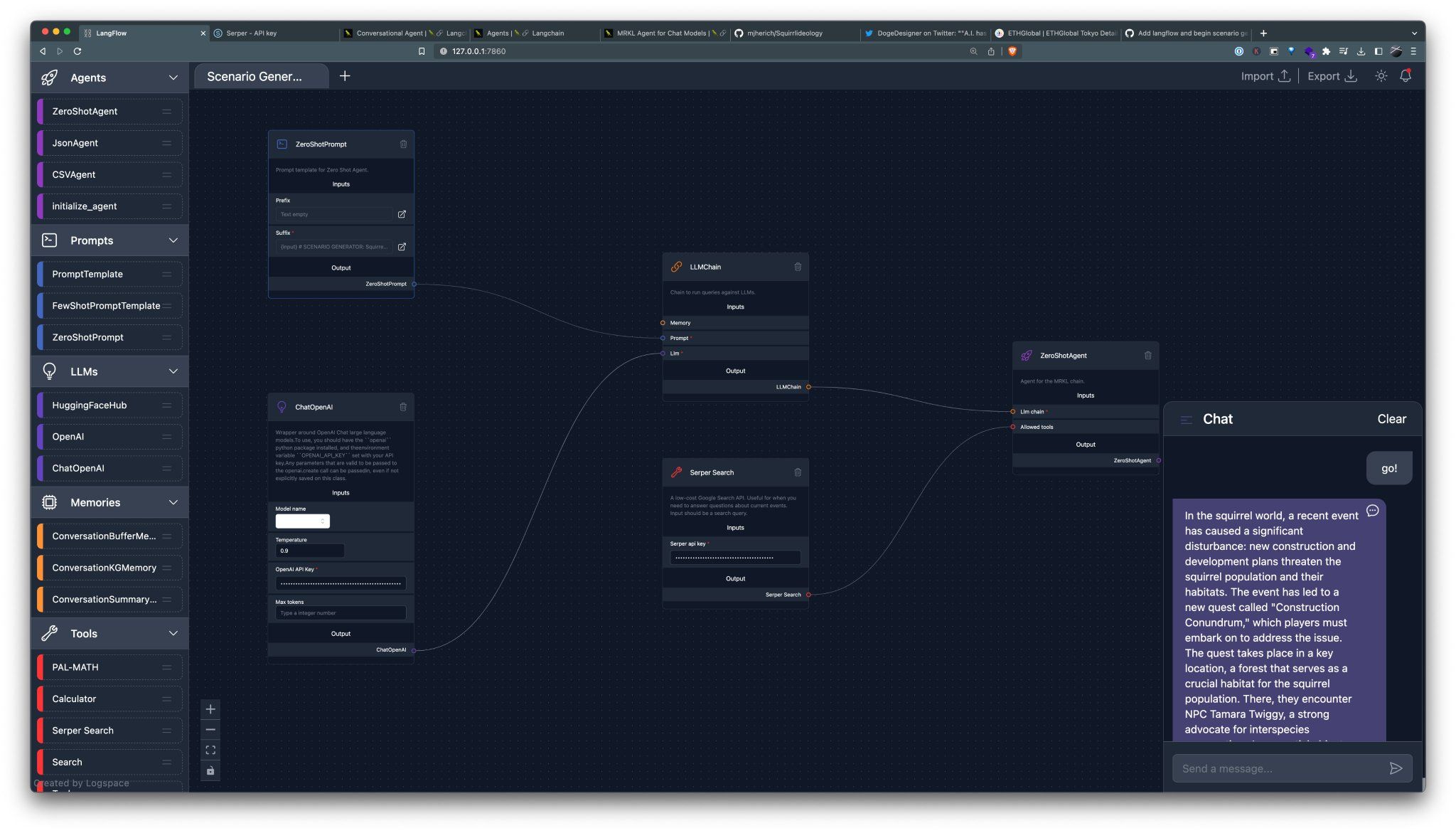The image size is (1456, 833).
Task: Select PAL-MATH tool in sidebar
Action: 110,667
